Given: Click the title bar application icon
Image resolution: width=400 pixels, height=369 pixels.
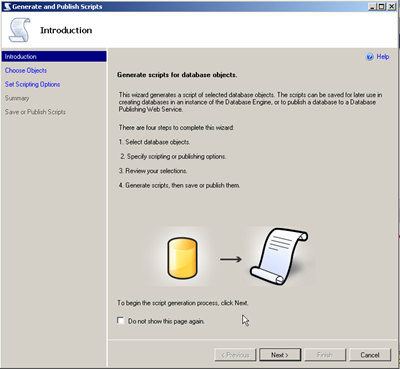Looking at the screenshot, I should tap(7, 6).
